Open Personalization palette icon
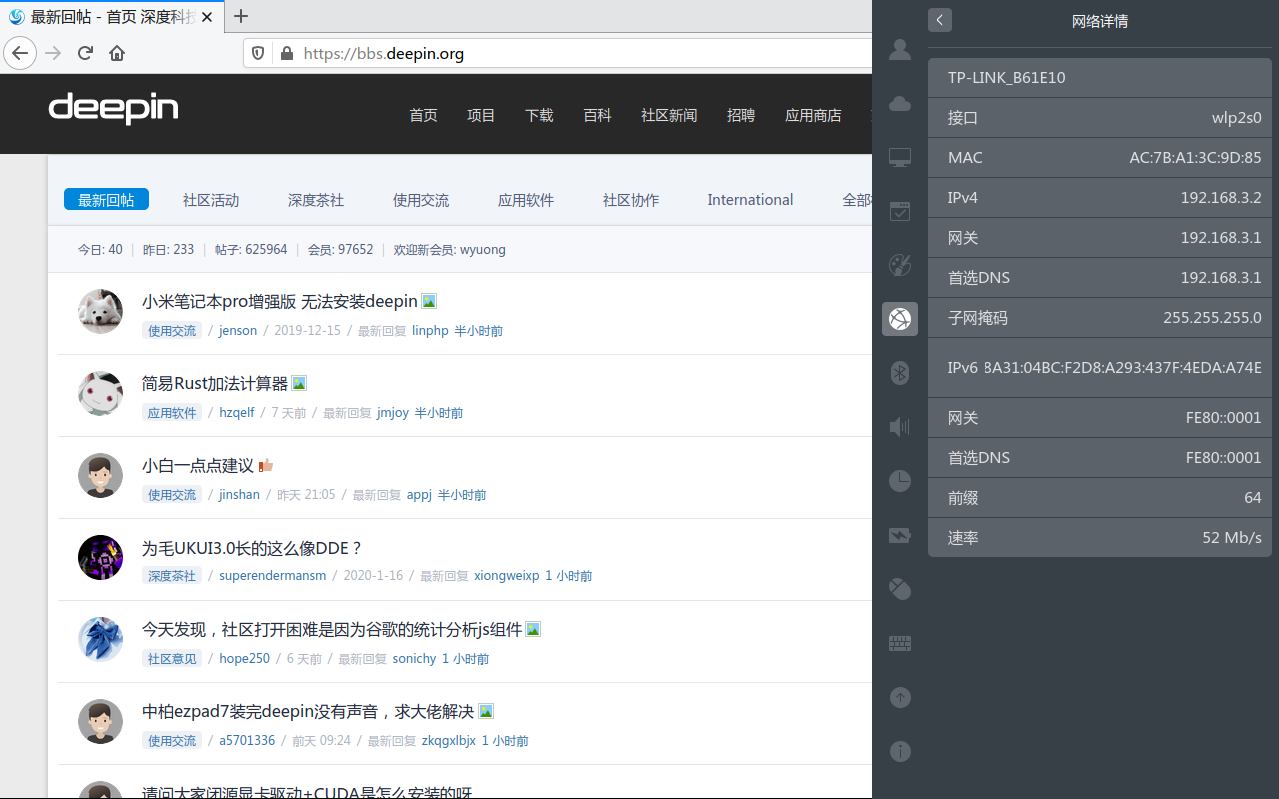Screen dimensions: 1279x799 (x=900, y=265)
